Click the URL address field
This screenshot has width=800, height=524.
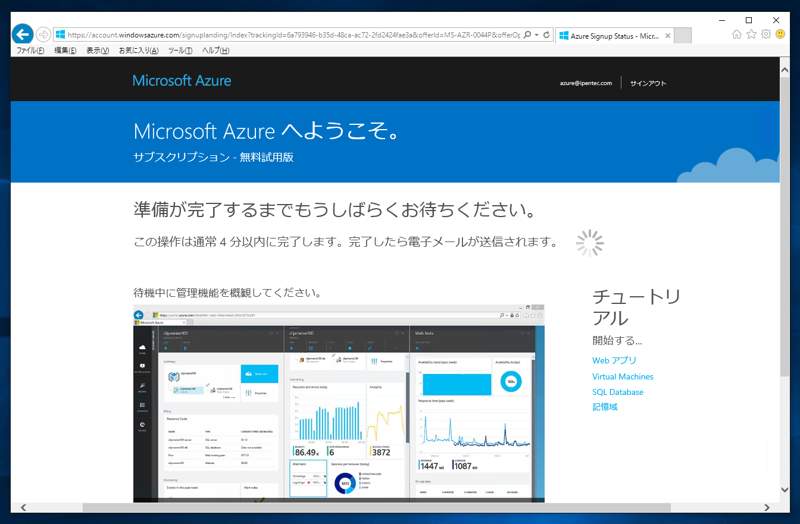click(293, 35)
